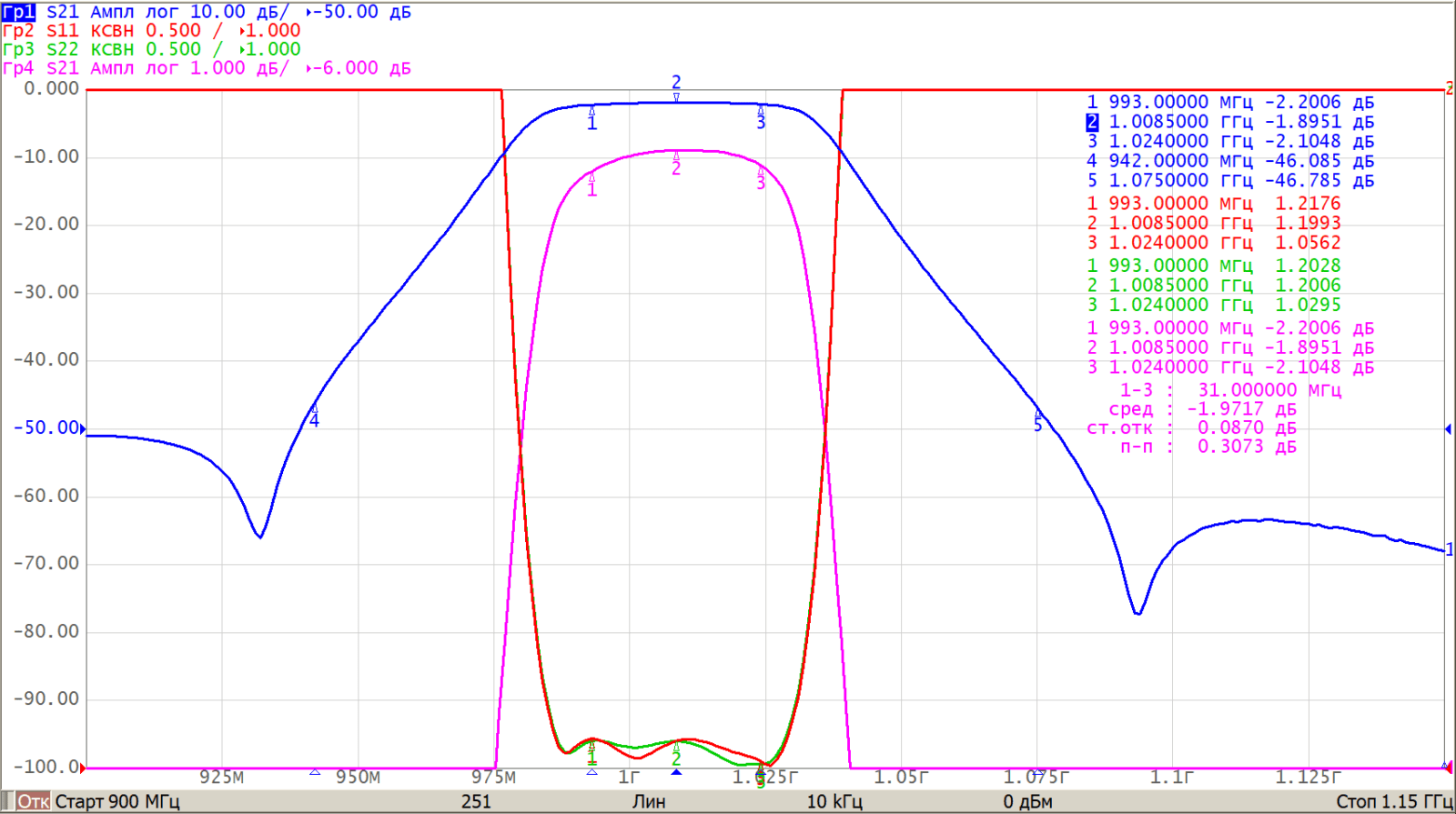This screenshot has width=1456, height=814.
Task: Toggle the Отк correction status indicator
Action: coord(34,801)
